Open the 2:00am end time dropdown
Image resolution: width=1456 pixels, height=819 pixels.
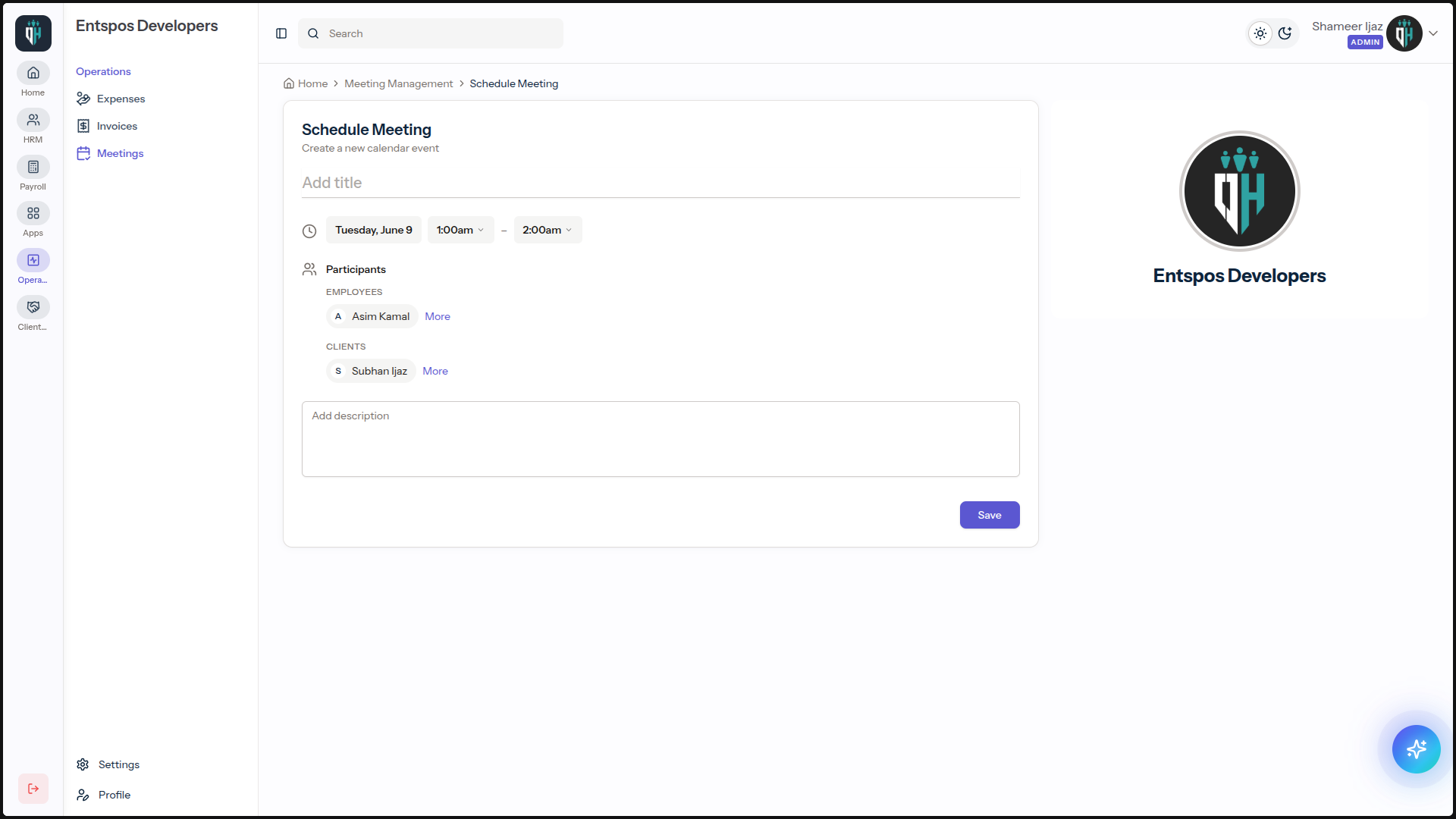coord(548,230)
